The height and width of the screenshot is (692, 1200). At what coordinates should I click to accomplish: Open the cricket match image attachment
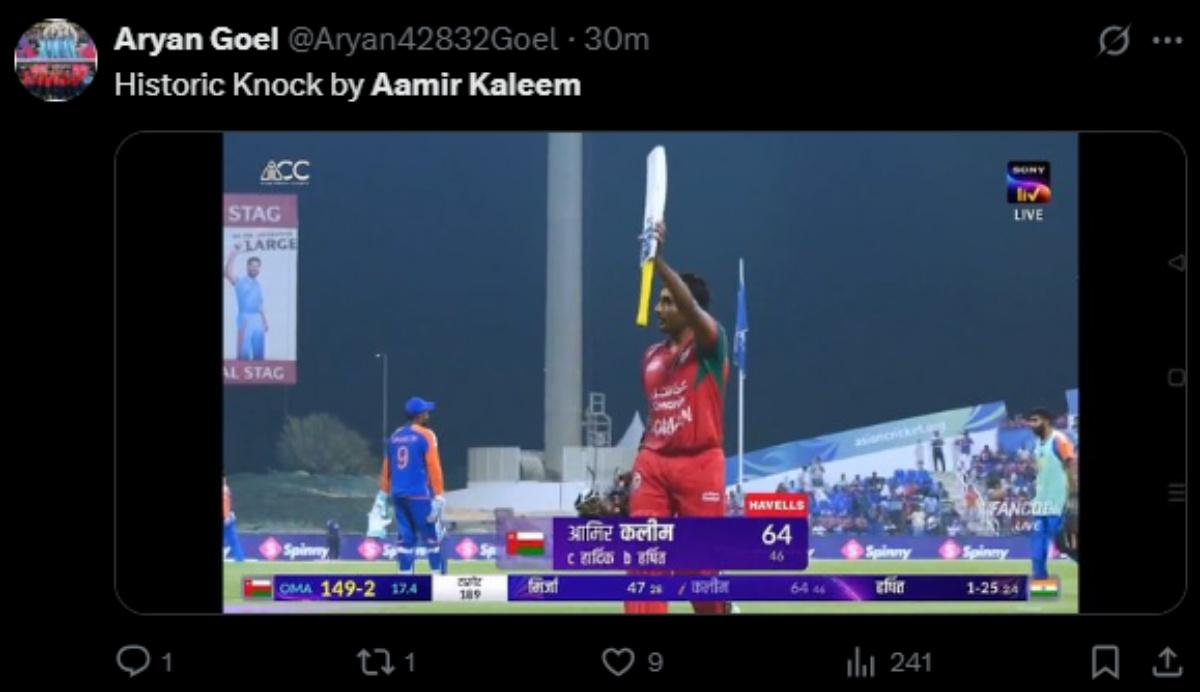tap(650, 372)
